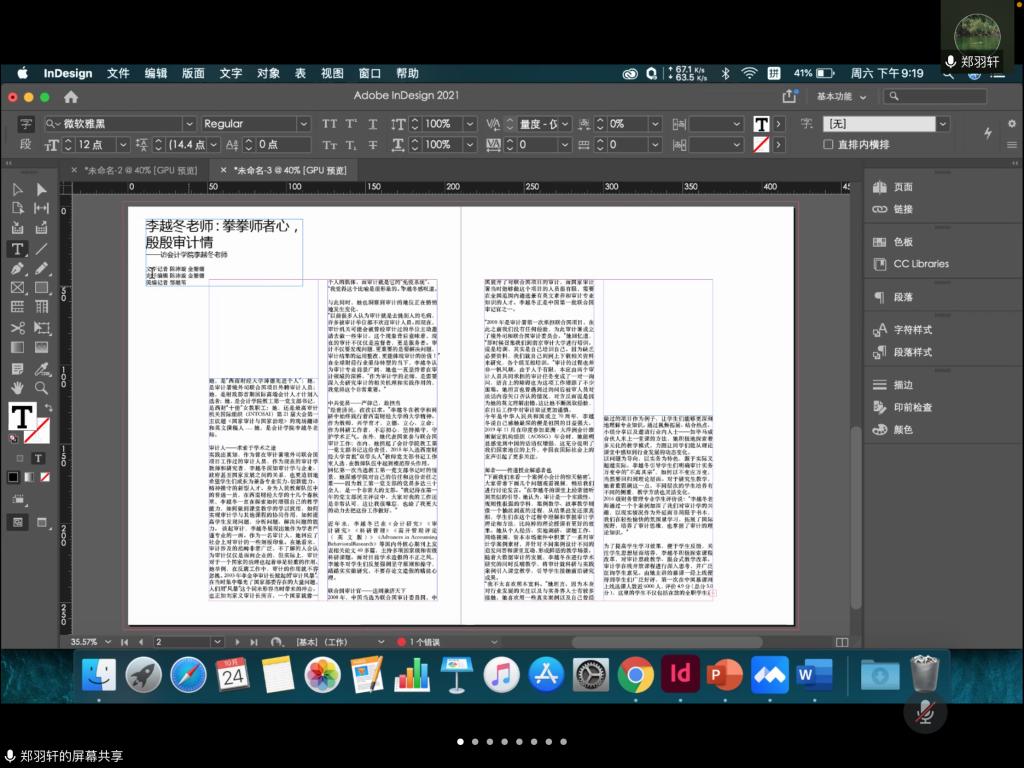Viewport: 1024px width, 768px height.
Task: Enable the 直排内横排 checkbox
Action: 828,145
